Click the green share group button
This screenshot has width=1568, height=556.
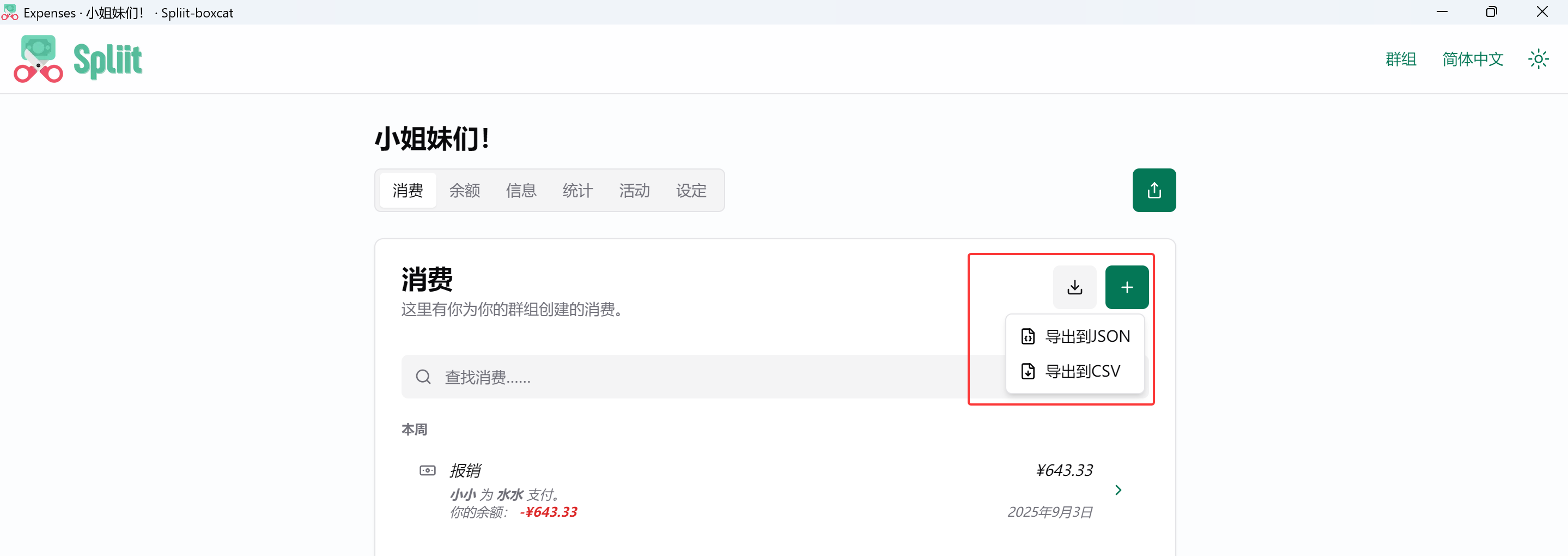(1153, 190)
